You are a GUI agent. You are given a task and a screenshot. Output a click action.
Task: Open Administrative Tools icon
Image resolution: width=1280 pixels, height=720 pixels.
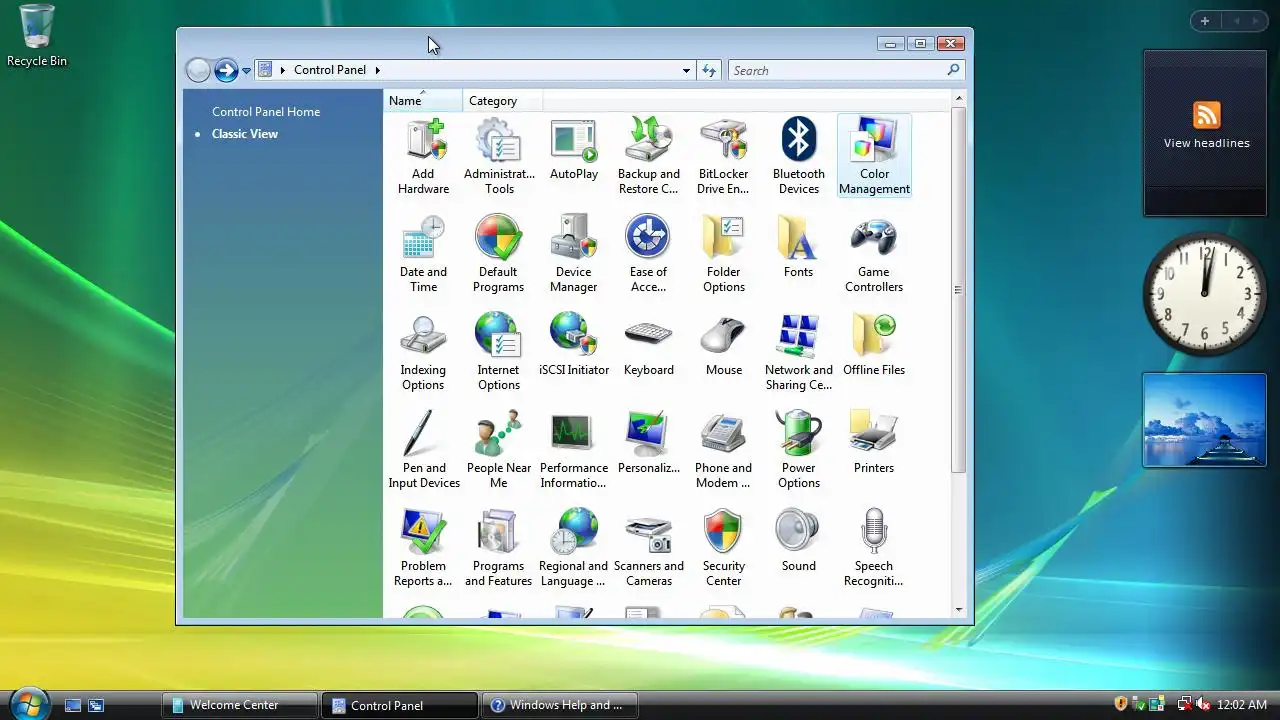499,156
